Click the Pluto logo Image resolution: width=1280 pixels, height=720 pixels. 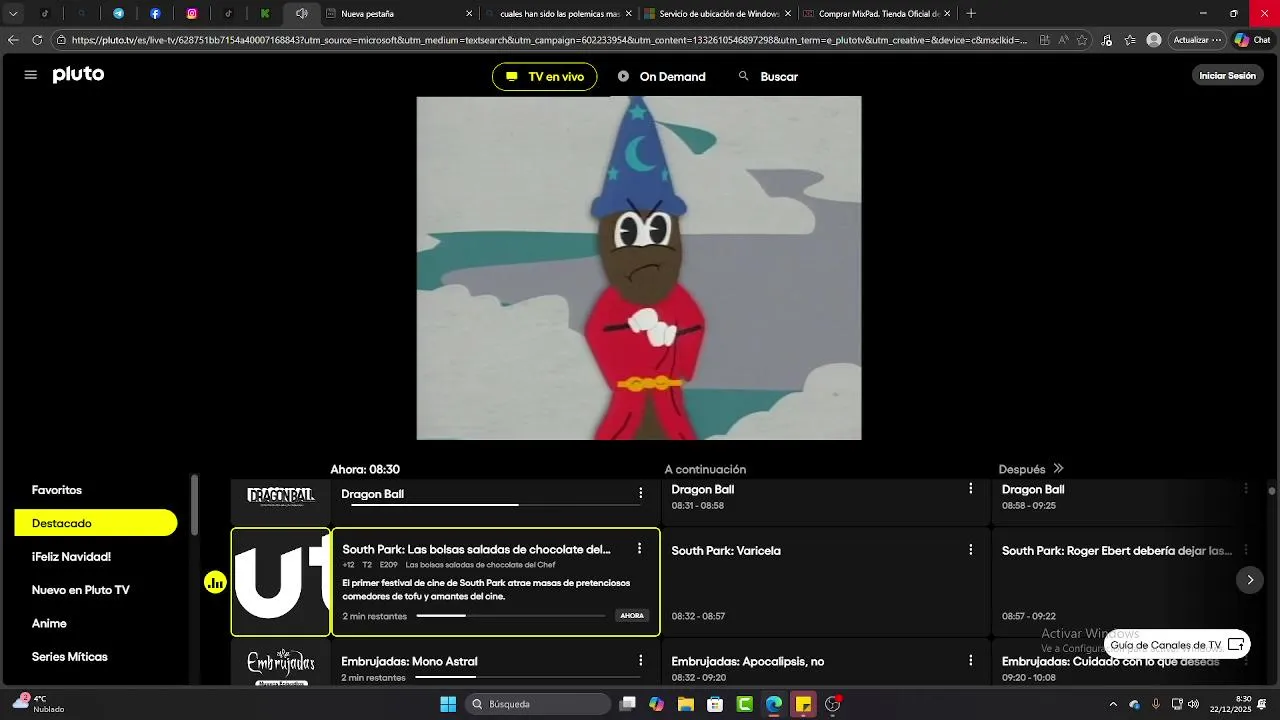[78, 75]
